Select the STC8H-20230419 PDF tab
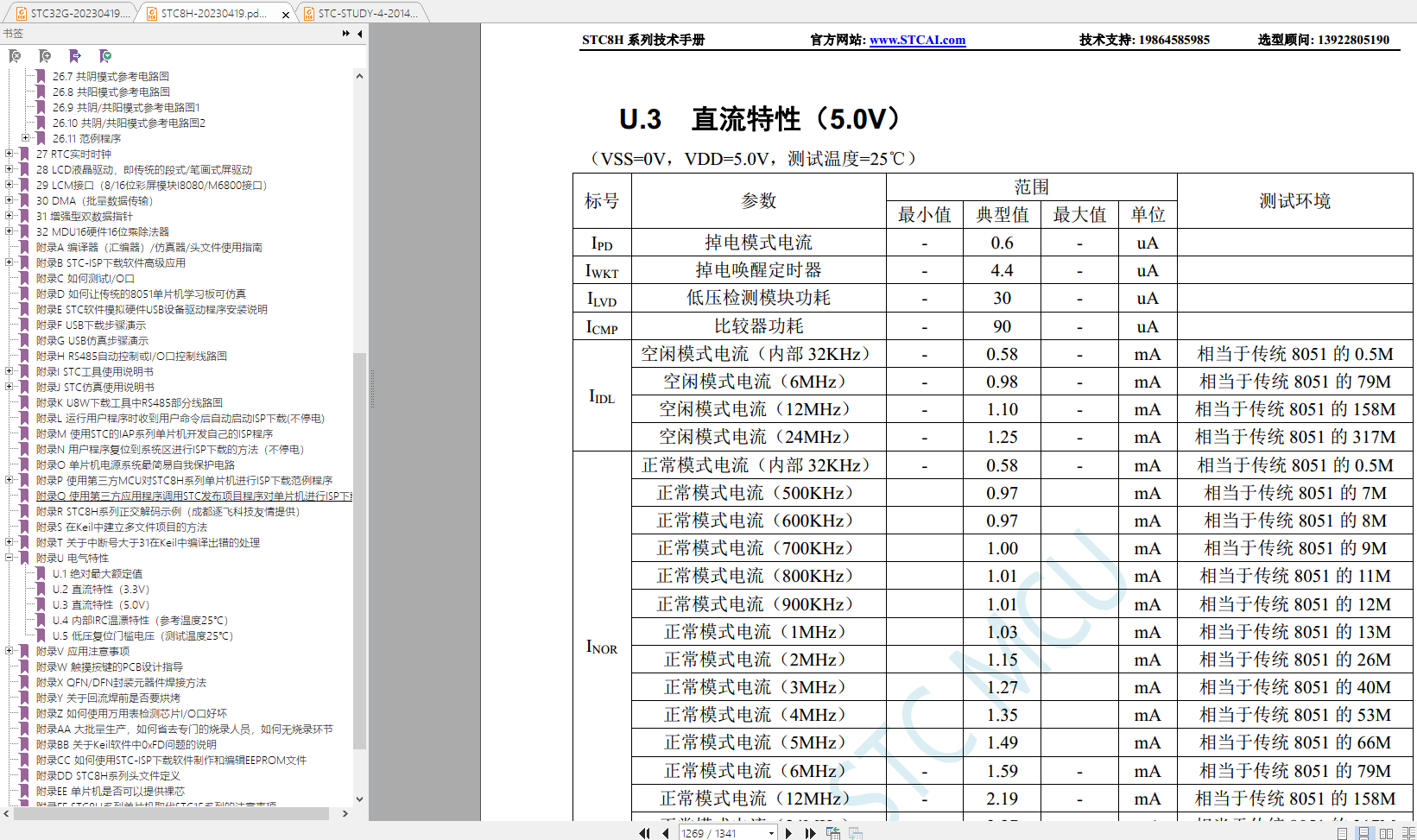The width and height of the screenshot is (1417, 840). coord(213,13)
